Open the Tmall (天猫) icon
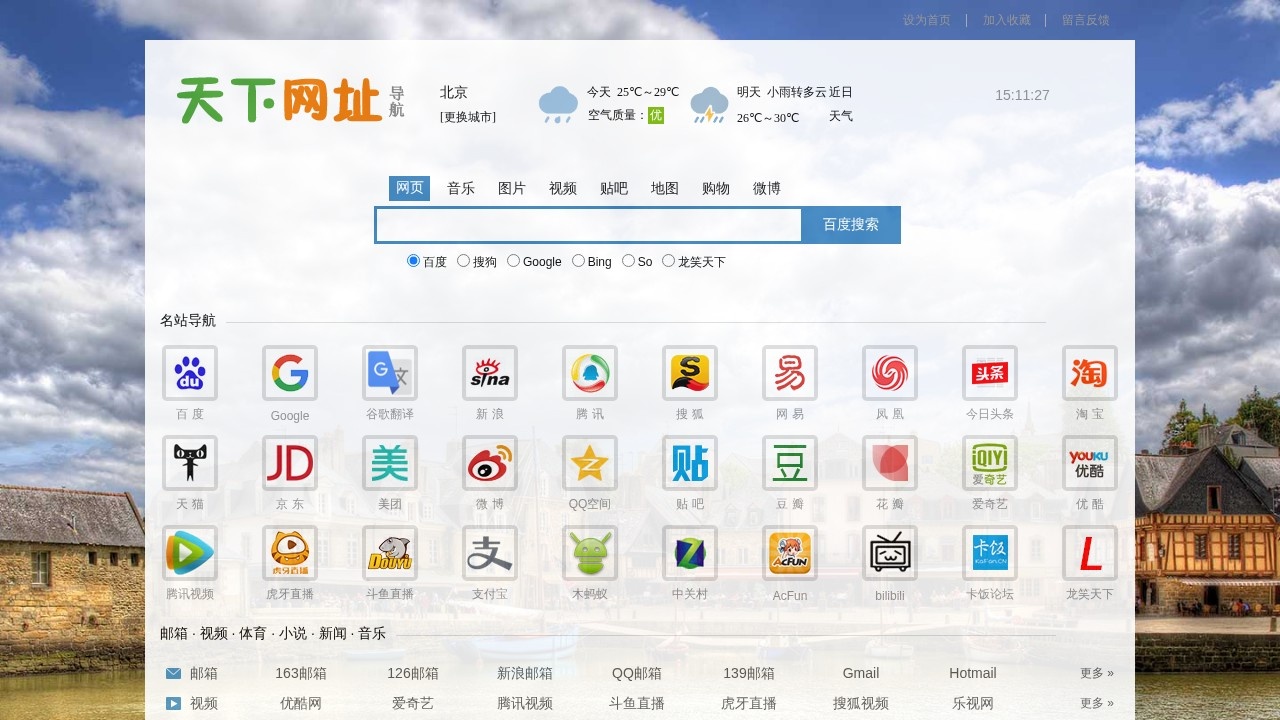The height and width of the screenshot is (720, 1280). (x=190, y=463)
